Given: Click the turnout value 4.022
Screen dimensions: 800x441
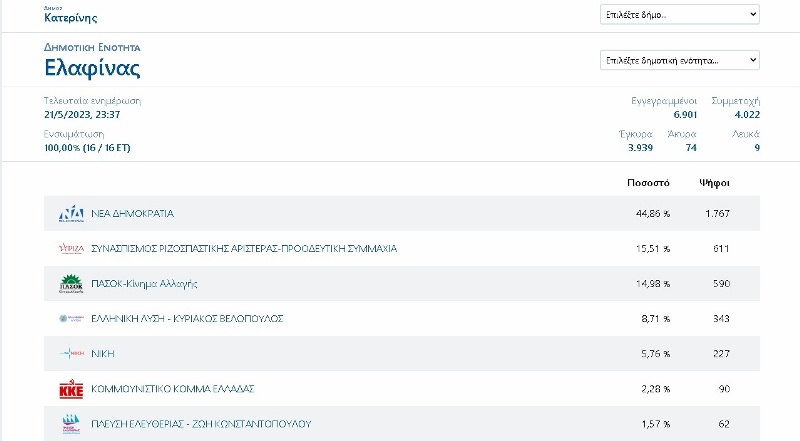Looking at the screenshot, I should click(747, 114).
